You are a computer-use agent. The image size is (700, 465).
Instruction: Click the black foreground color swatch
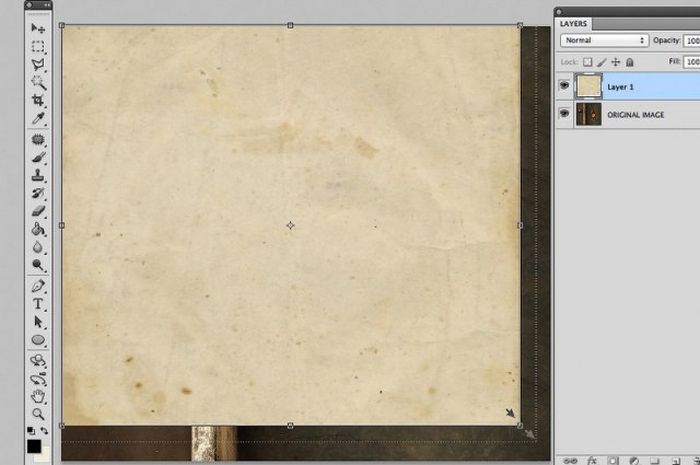[x=34, y=445]
